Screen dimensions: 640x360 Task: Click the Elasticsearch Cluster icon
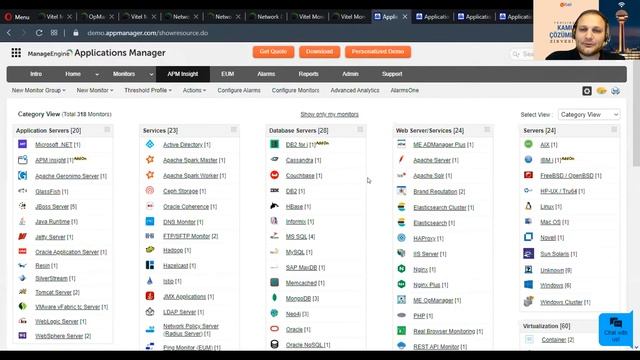(401, 207)
